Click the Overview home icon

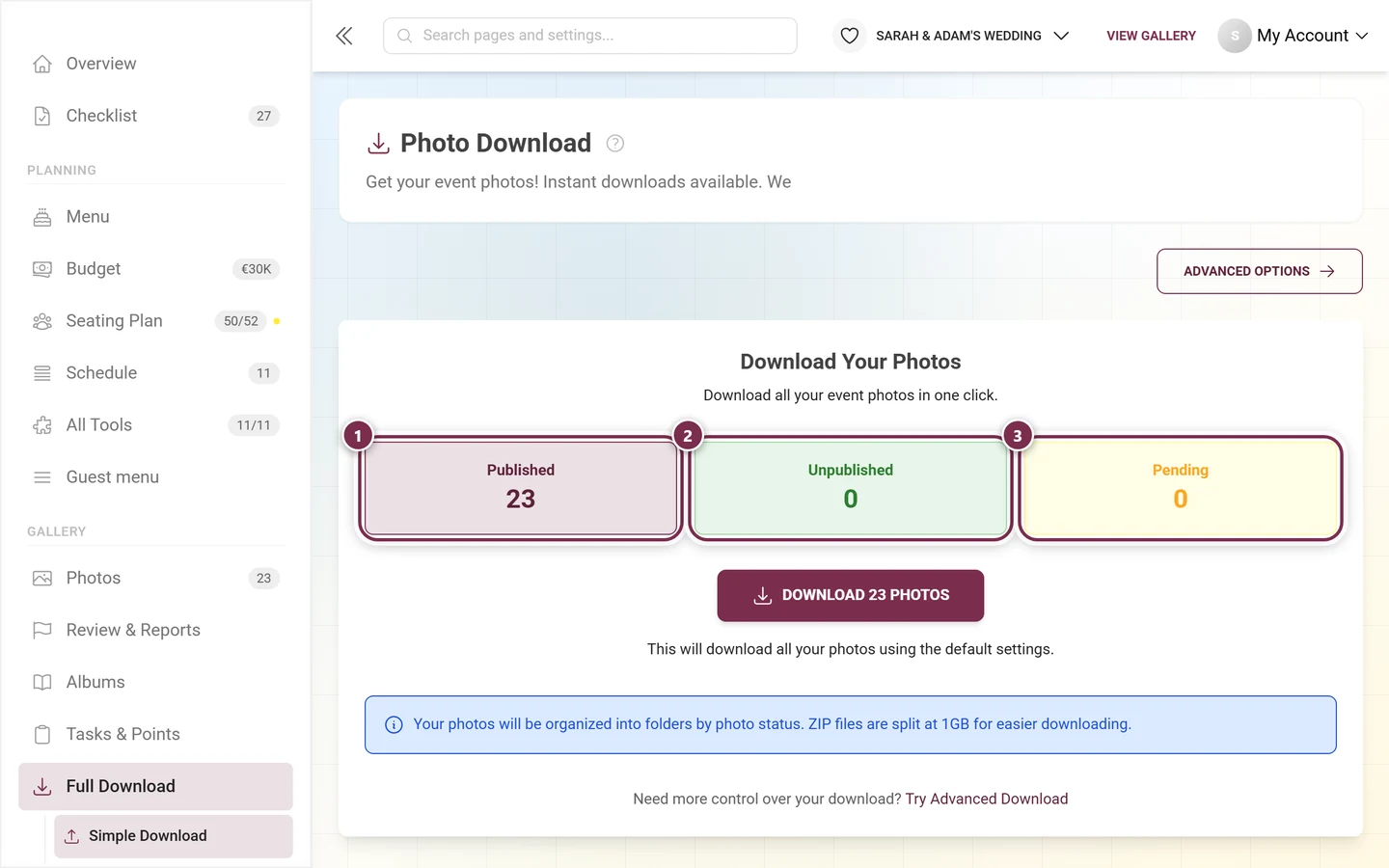42,64
